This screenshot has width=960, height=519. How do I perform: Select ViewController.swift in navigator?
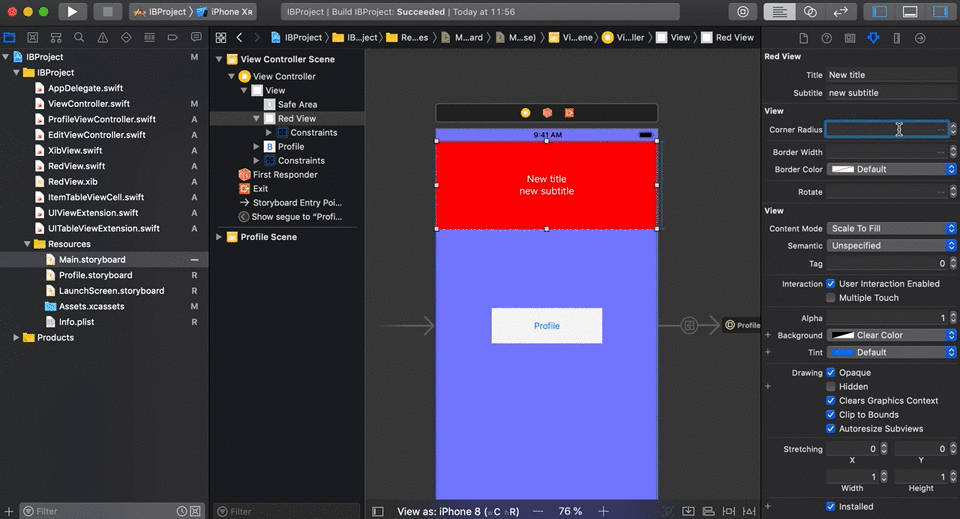click(89, 103)
